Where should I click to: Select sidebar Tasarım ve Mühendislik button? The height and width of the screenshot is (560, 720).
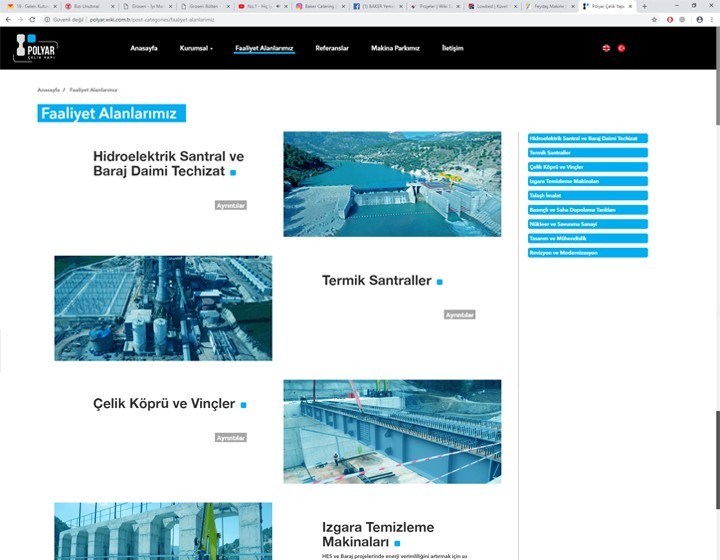point(588,238)
